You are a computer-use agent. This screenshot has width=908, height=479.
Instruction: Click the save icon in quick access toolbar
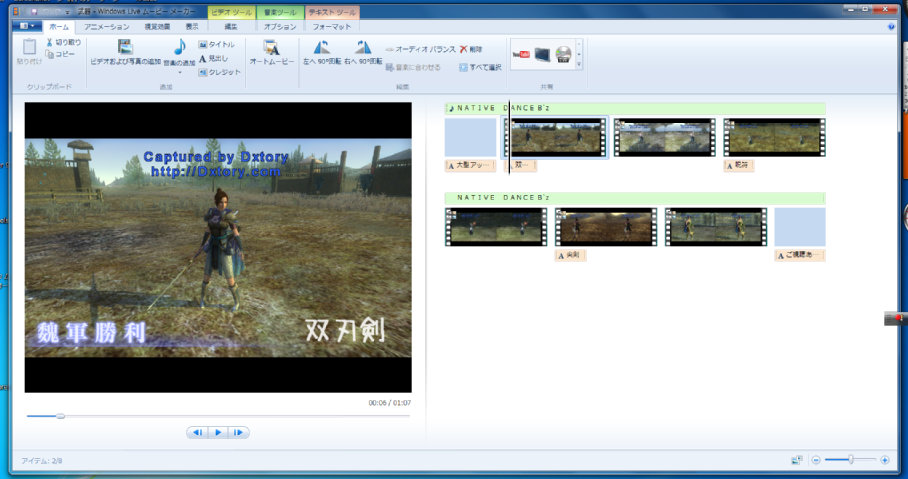click(35, 12)
